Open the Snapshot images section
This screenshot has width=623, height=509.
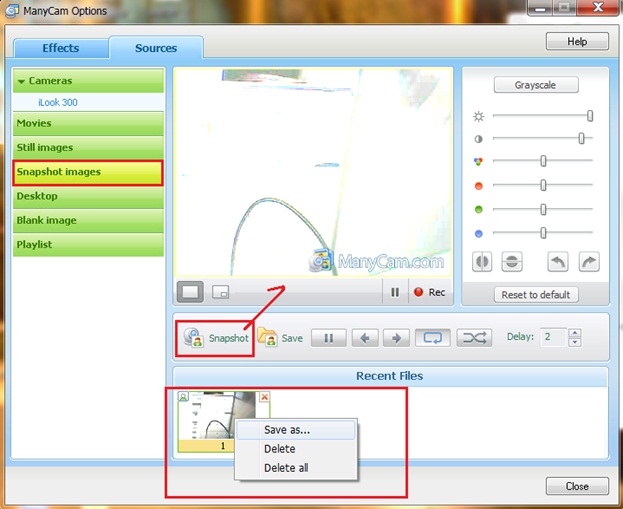[88, 172]
